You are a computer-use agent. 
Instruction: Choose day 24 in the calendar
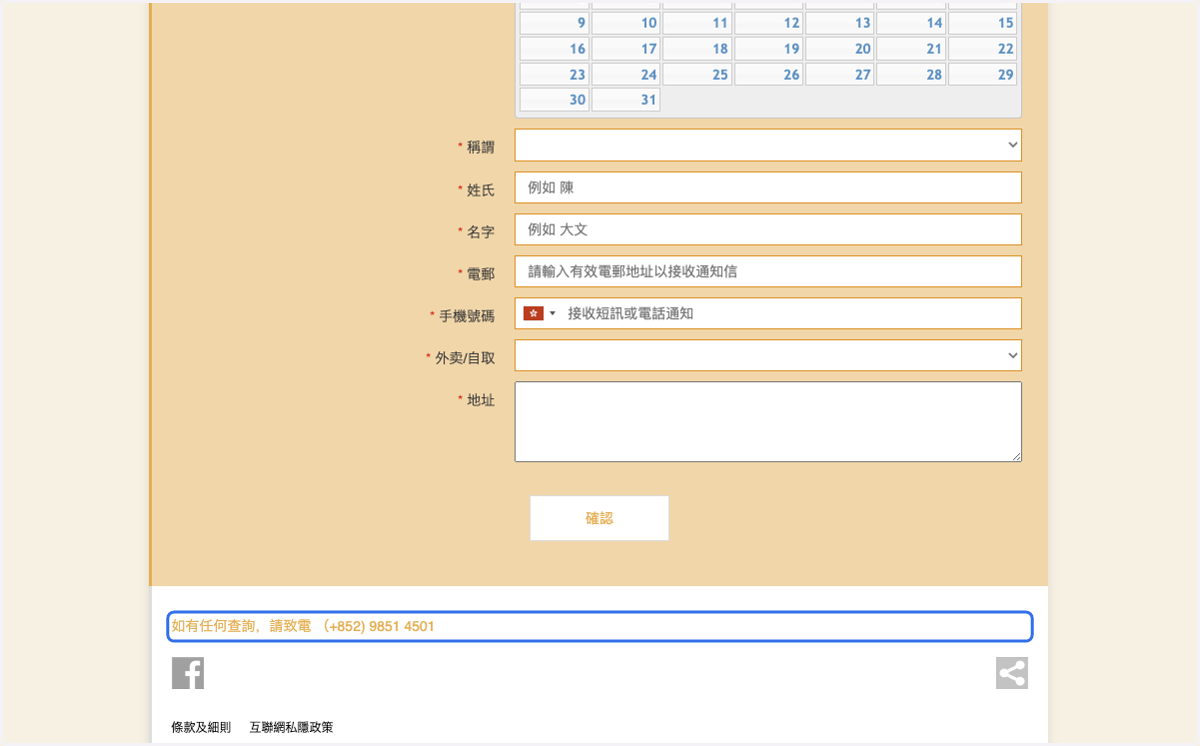point(625,75)
